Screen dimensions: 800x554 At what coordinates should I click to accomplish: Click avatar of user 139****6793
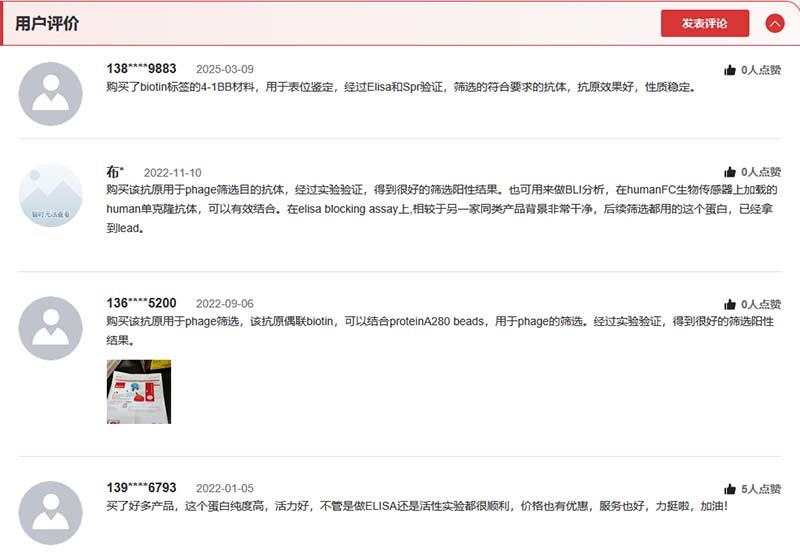click(51, 512)
